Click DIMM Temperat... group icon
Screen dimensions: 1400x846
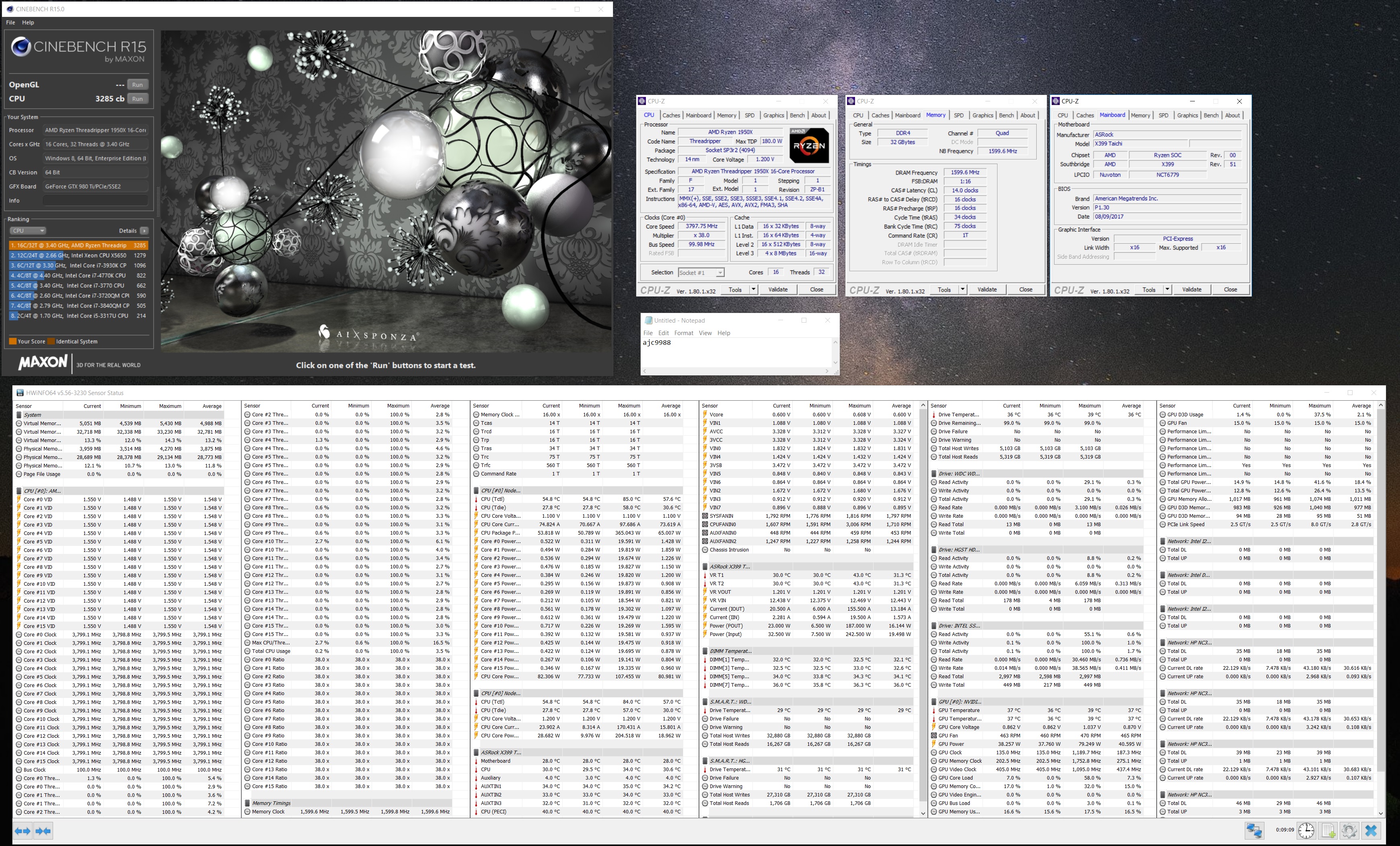705,651
